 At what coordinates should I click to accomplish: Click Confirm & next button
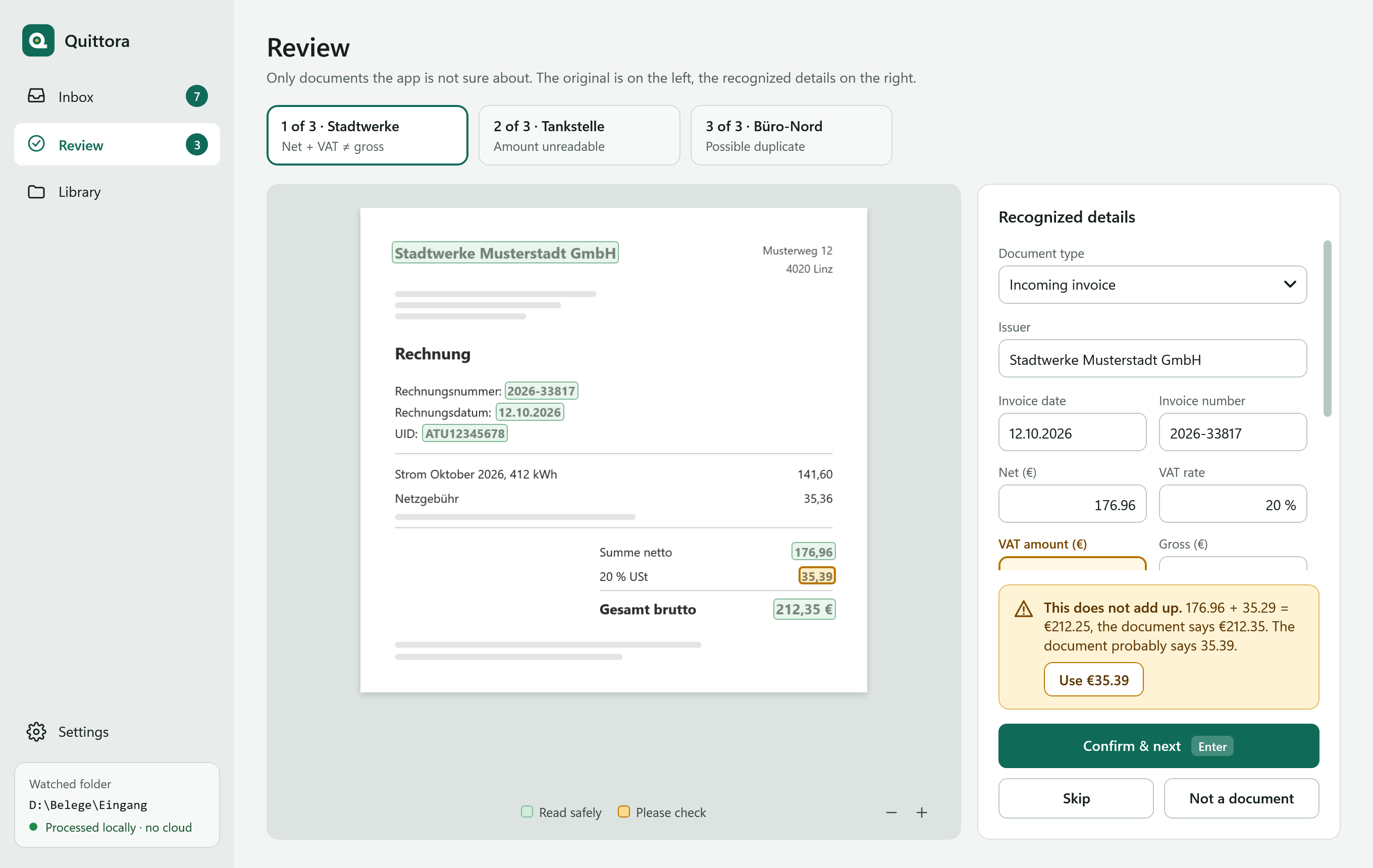click(x=1158, y=745)
